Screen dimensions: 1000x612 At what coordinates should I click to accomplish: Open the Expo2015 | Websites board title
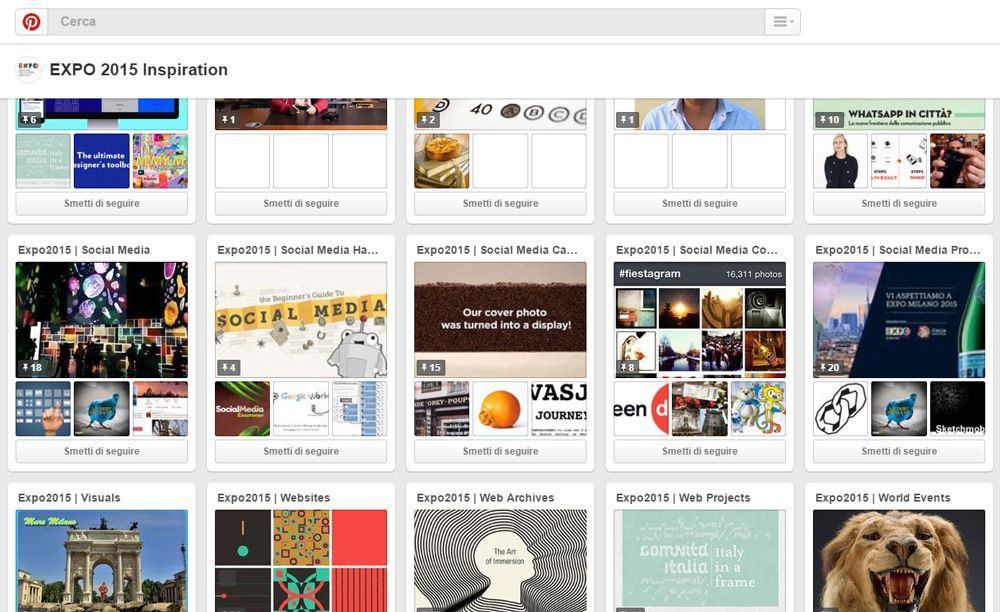click(274, 498)
